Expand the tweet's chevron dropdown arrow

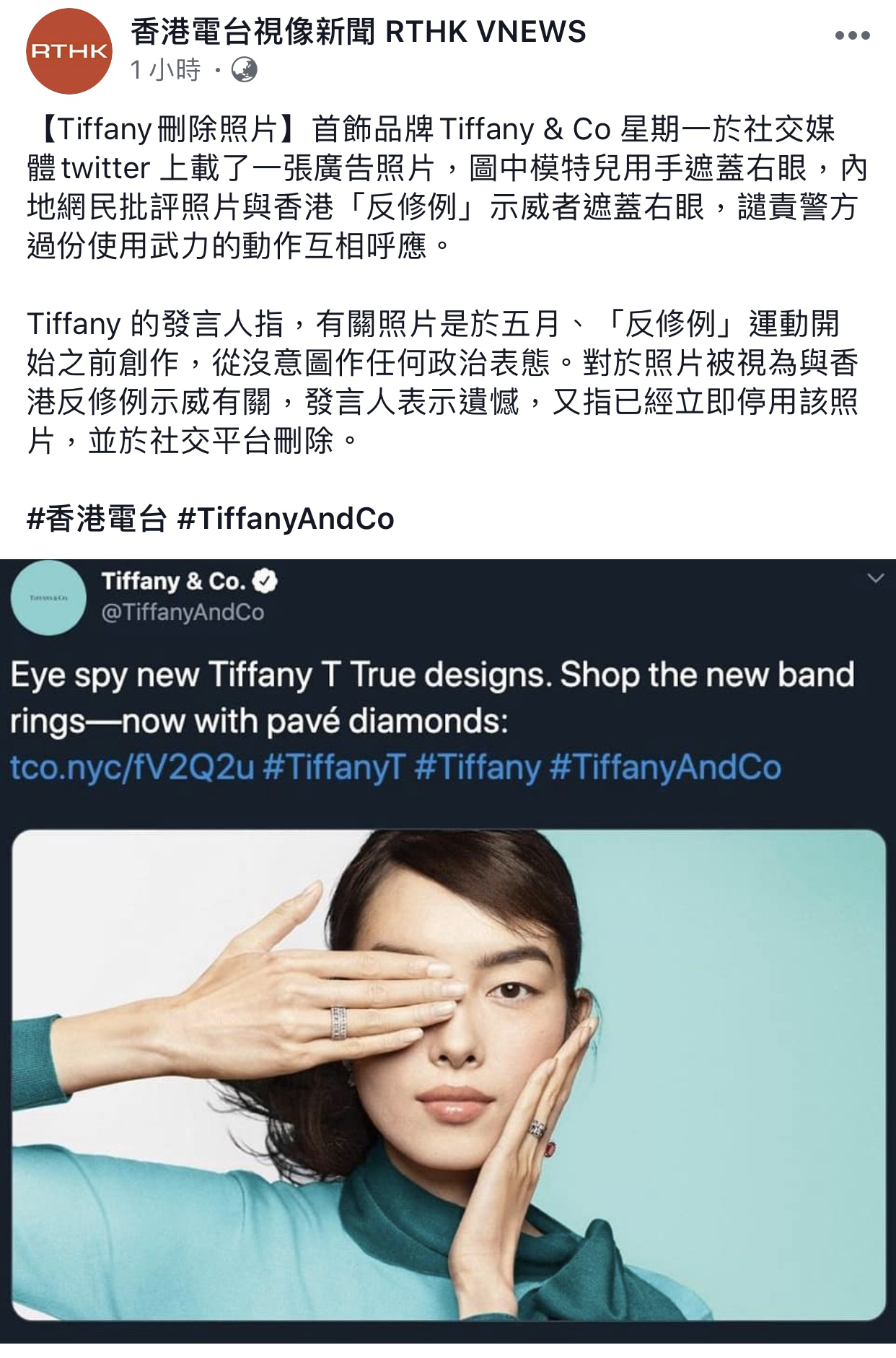[x=875, y=578]
